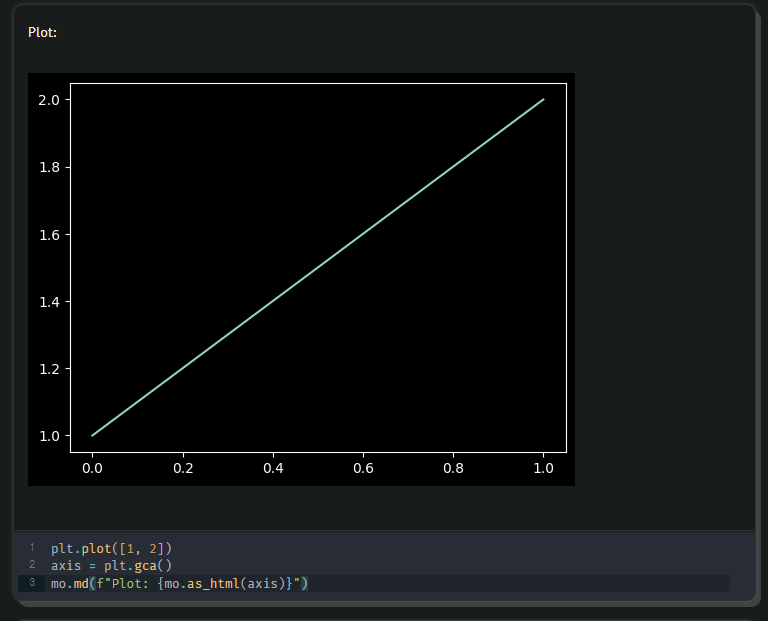
Task: Click the y-axis tick label 2.0
Action: tap(49, 100)
